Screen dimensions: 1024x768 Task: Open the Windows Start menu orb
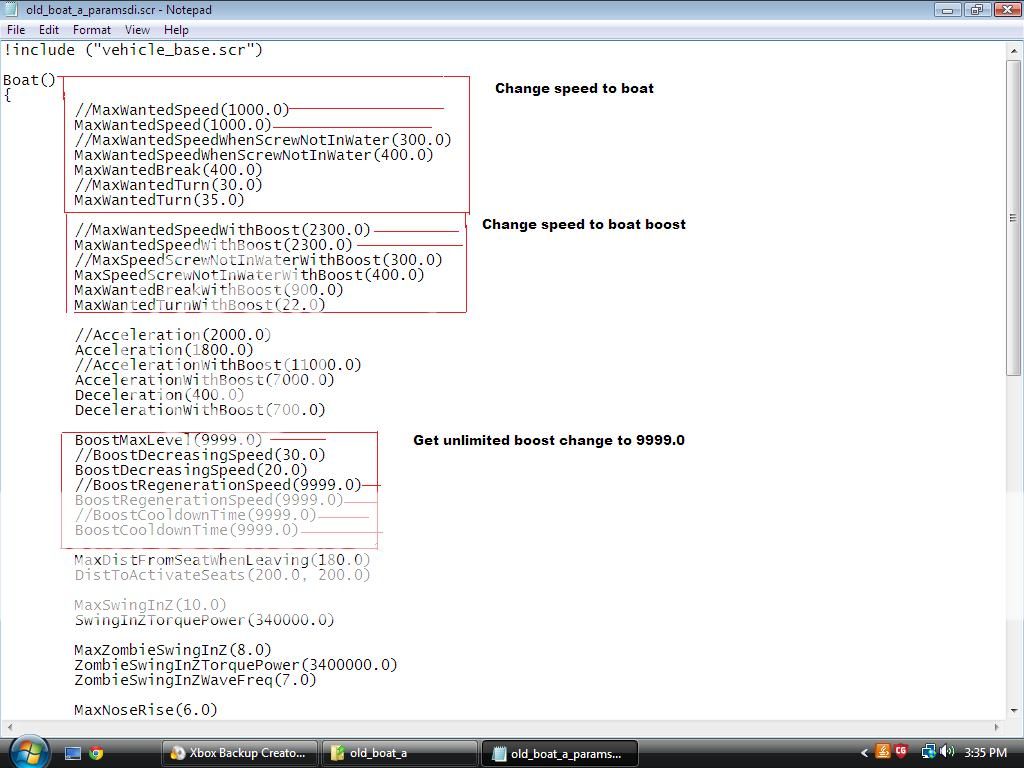click(x=27, y=751)
